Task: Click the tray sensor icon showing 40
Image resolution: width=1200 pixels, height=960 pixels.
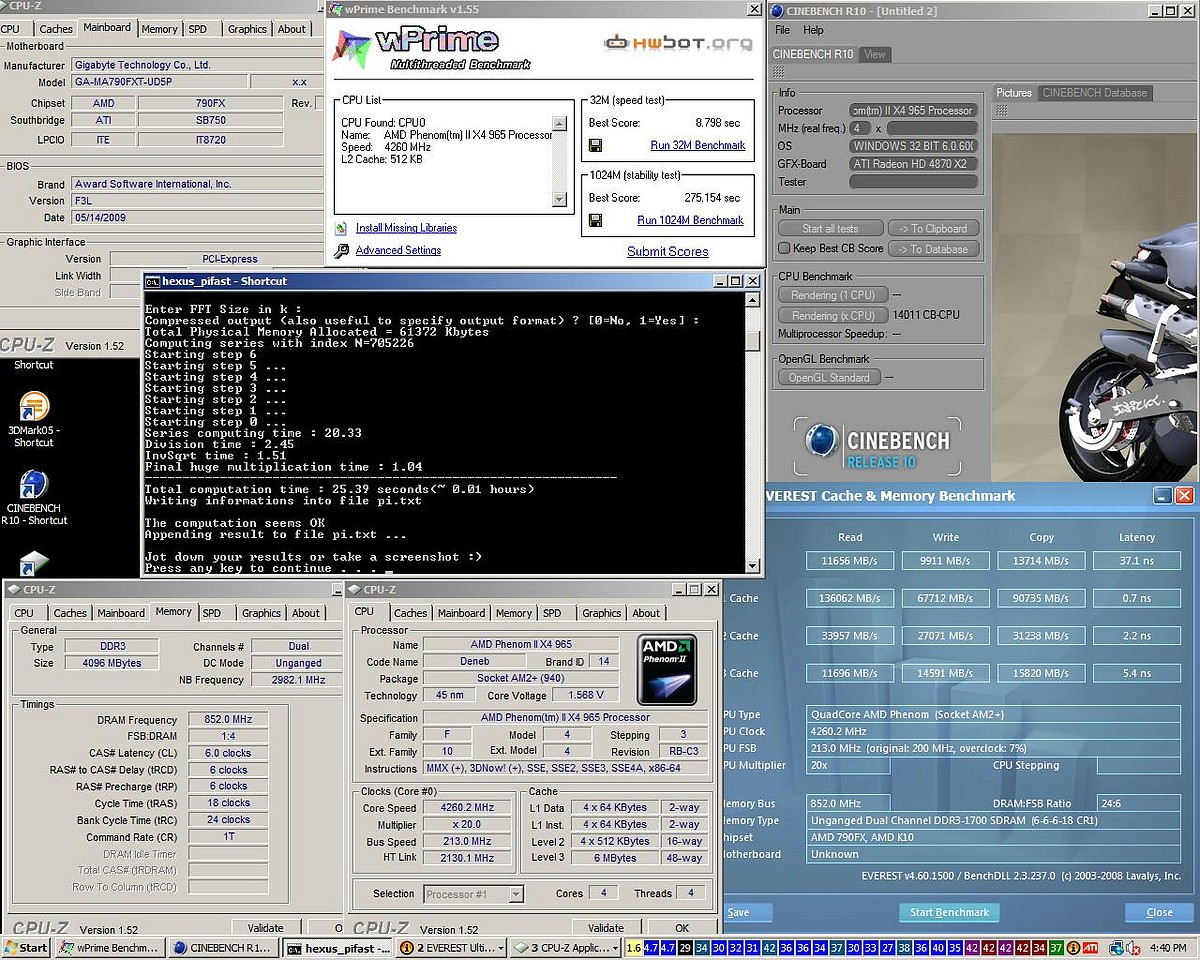Action: [x=939, y=947]
